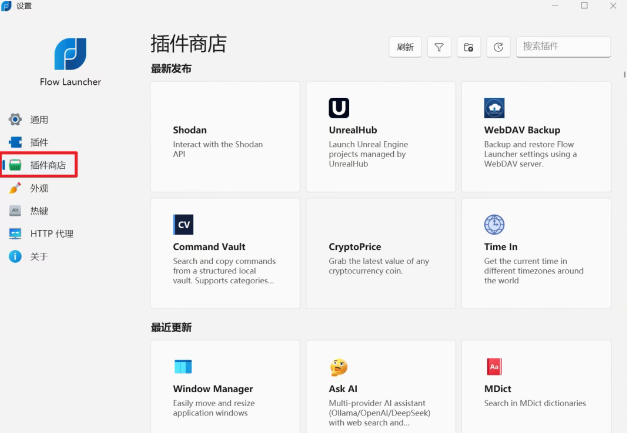Screen dimensions: 627x433
Task: Click the Flow Launcher logo in sidebar
Action: (x=70, y=54)
